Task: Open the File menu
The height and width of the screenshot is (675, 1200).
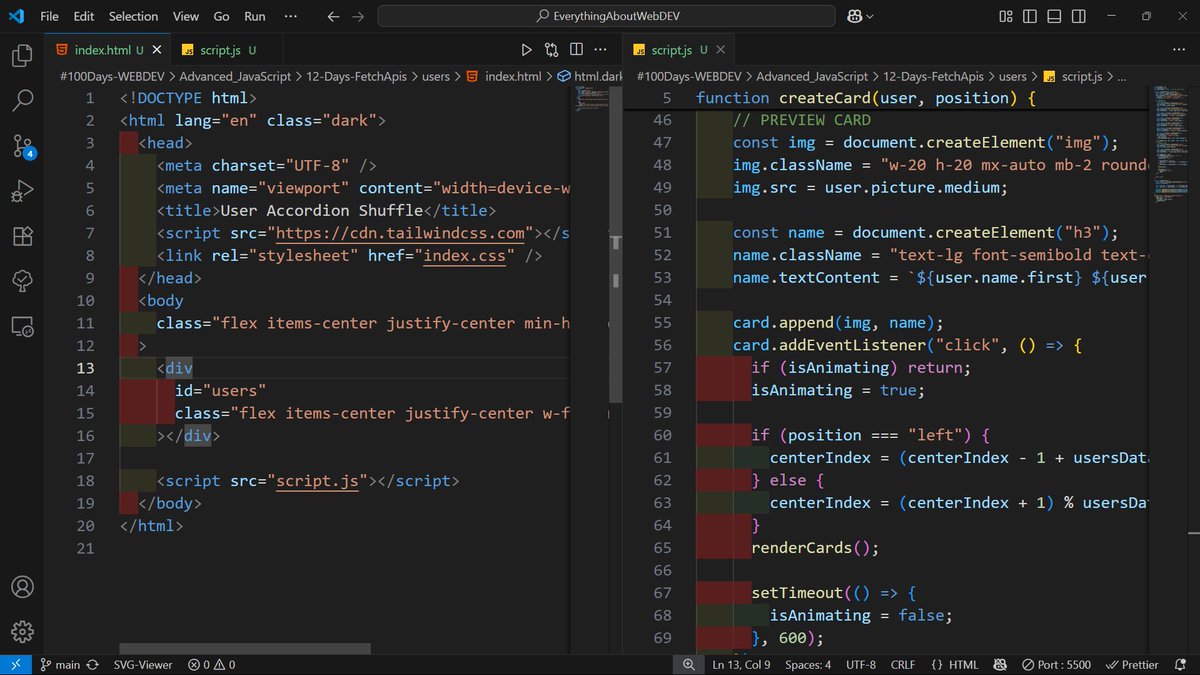Action: click(x=49, y=16)
